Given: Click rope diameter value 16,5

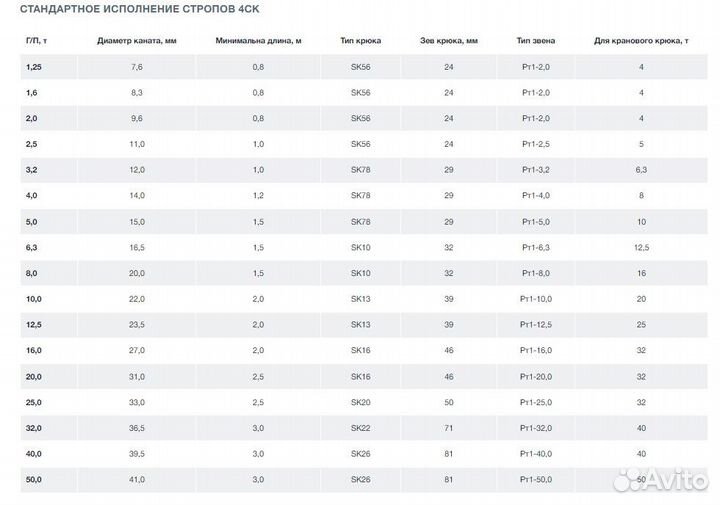Looking at the screenshot, I should (x=137, y=247).
